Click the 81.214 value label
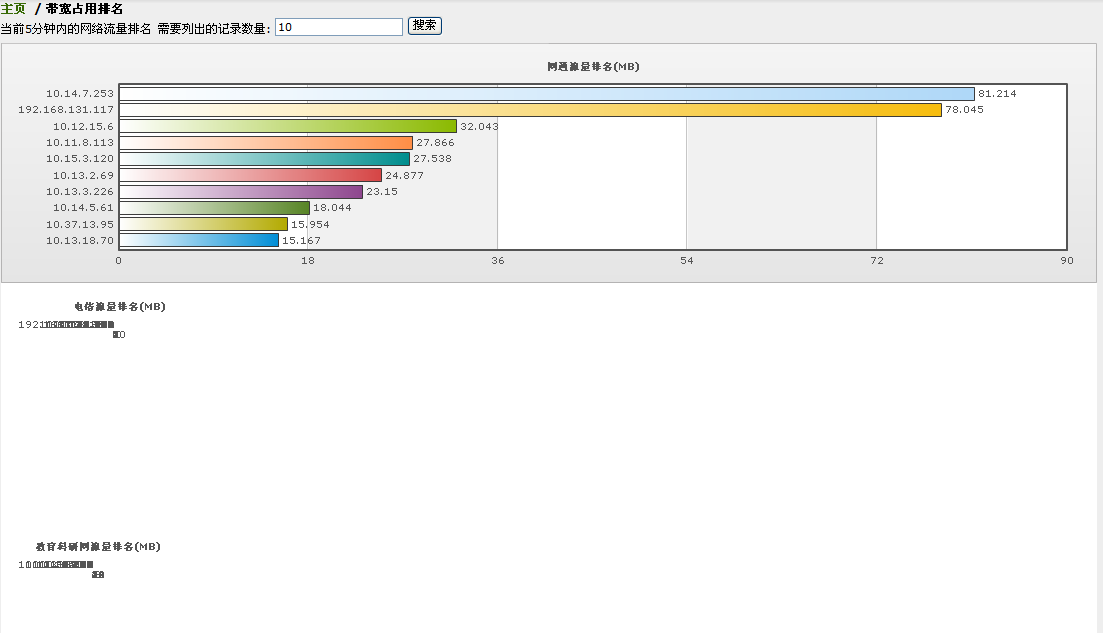Image resolution: width=1103 pixels, height=633 pixels. tap(997, 94)
